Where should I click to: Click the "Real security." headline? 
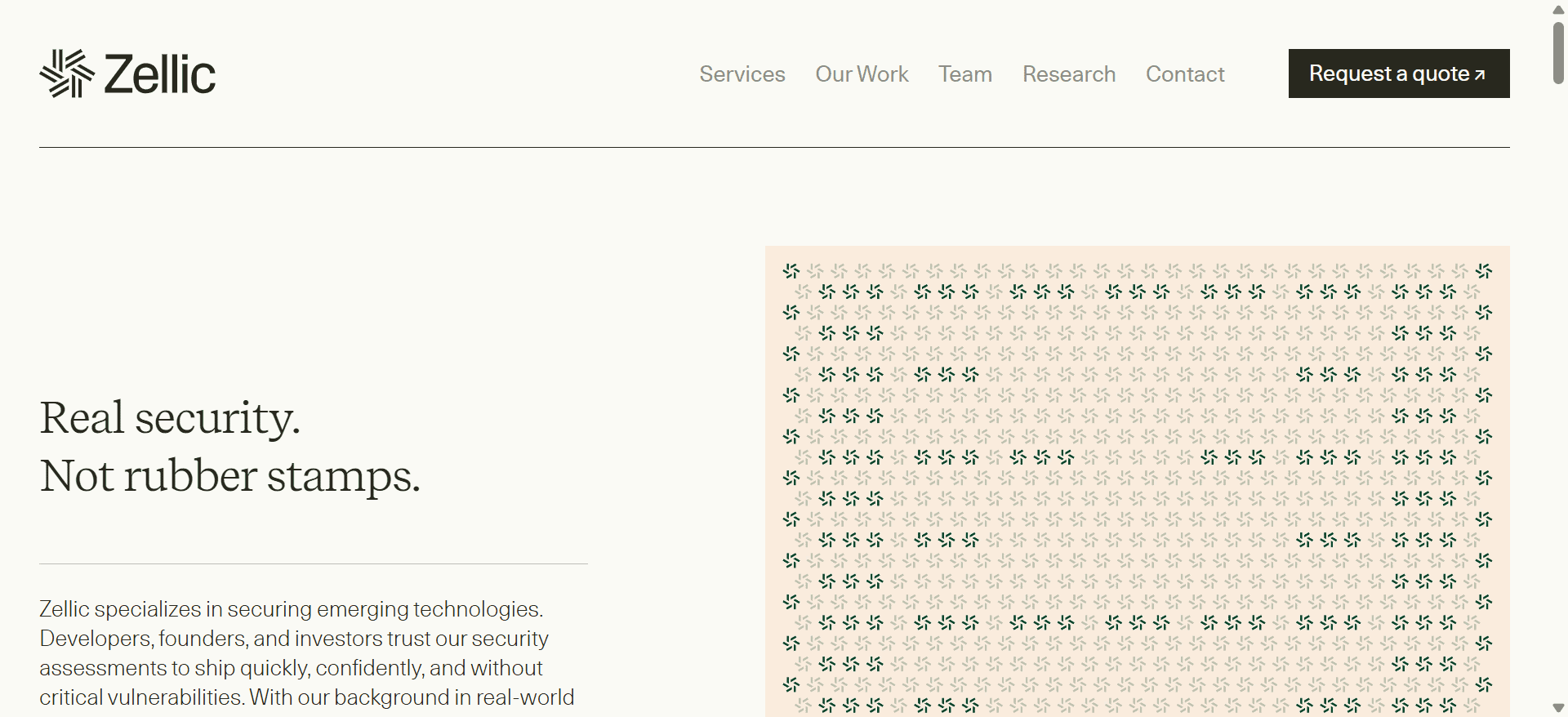[170, 418]
